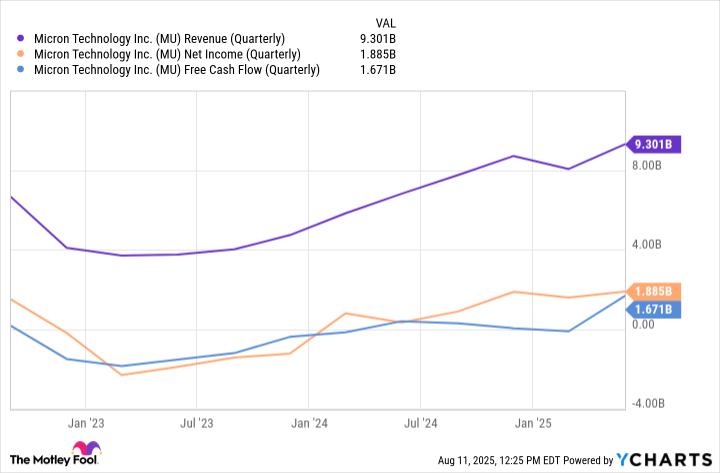
Task: Select the Micron Free Cash Flow (Quarterly) label
Action: pyautogui.click(x=177, y=70)
